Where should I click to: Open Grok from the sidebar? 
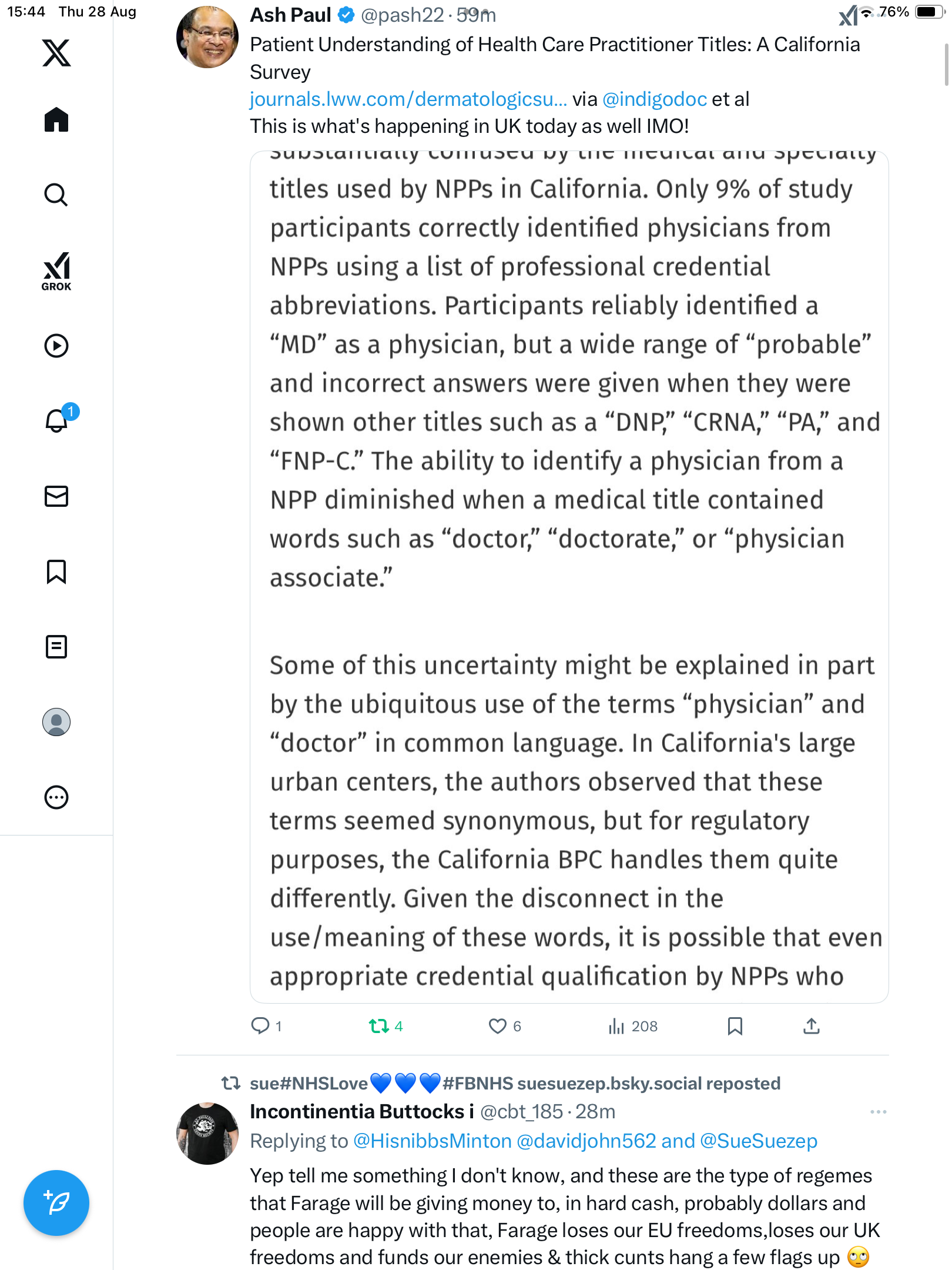point(56,272)
